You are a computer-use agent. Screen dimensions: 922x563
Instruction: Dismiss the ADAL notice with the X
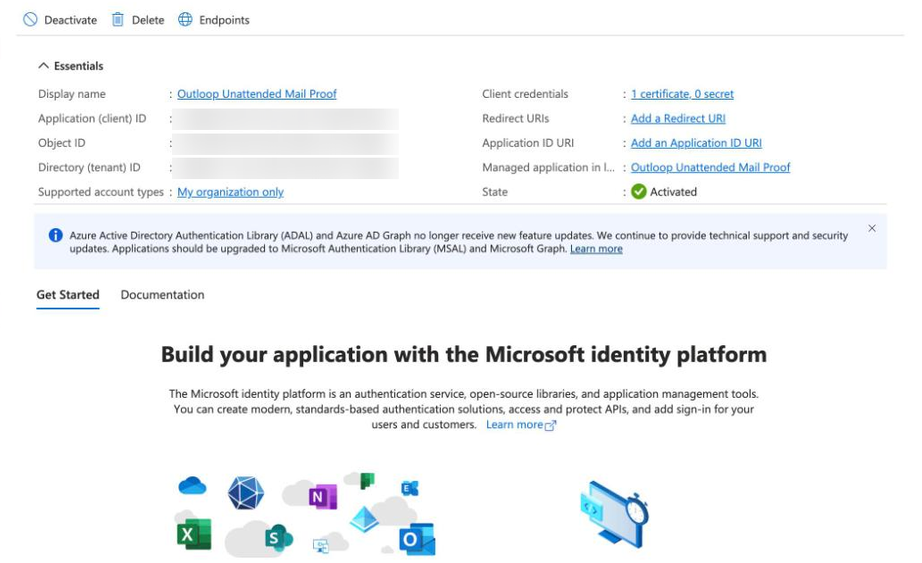pyautogui.click(x=872, y=228)
